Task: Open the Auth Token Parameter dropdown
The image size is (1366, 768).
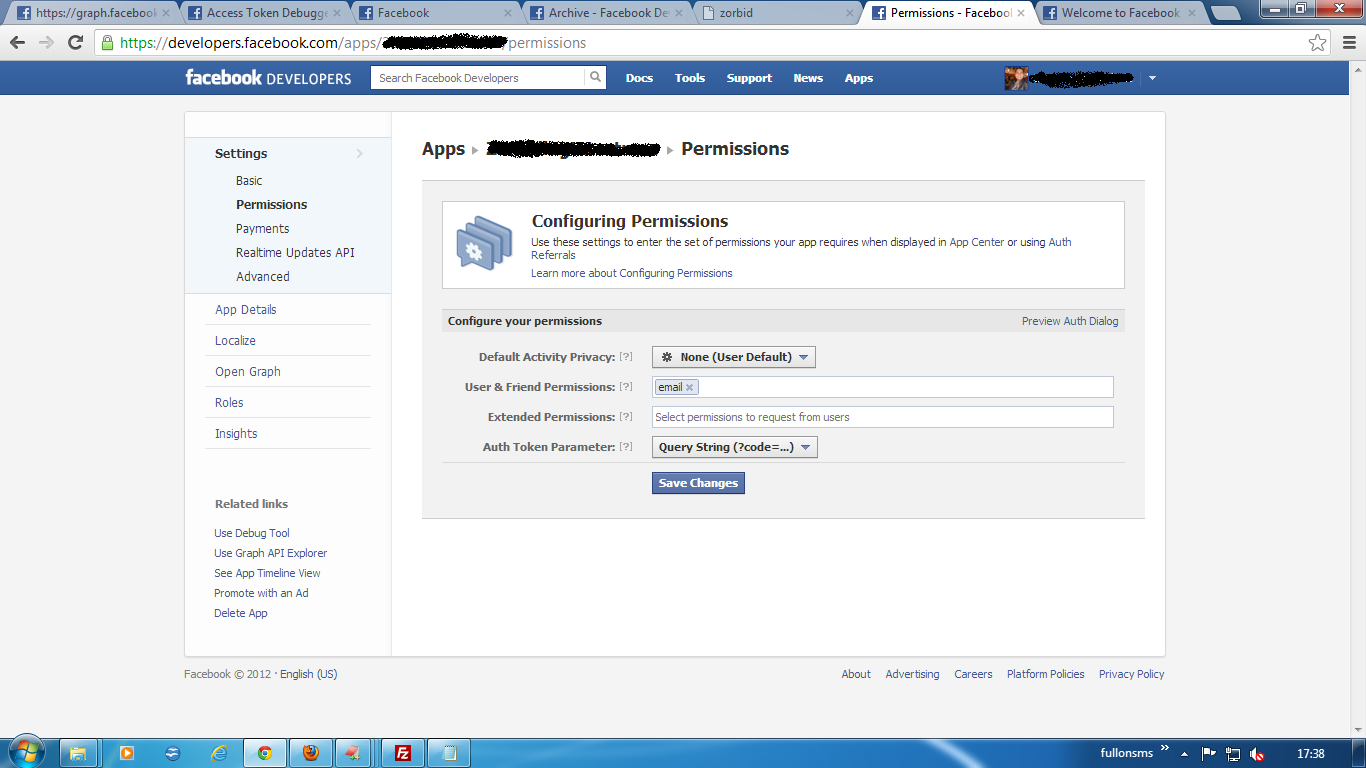Action: pyautogui.click(x=735, y=447)
